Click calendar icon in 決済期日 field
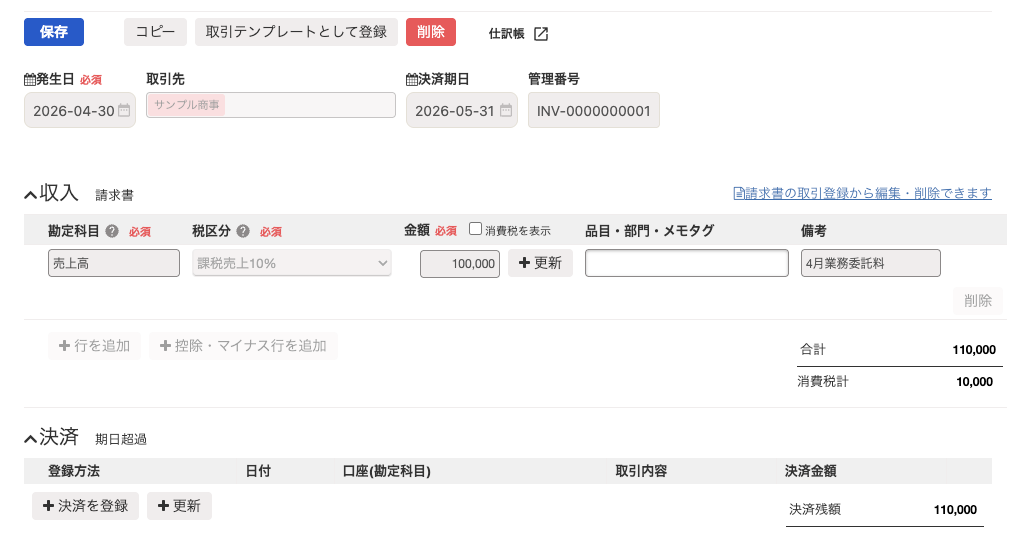The width and height of the screenshot is (1029, 551). click(x=506, y=111)
